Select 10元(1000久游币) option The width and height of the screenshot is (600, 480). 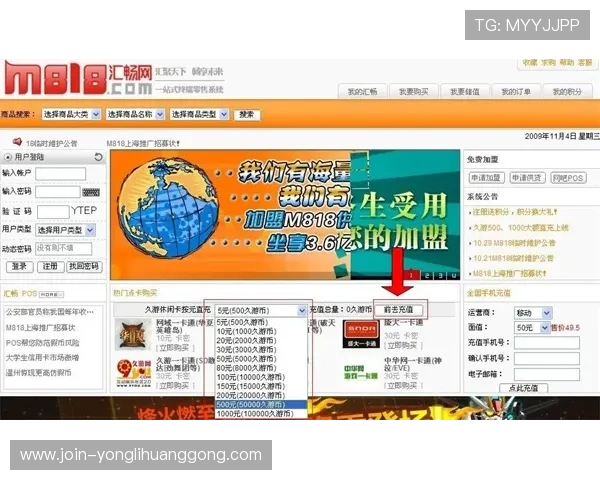(261, 331)
